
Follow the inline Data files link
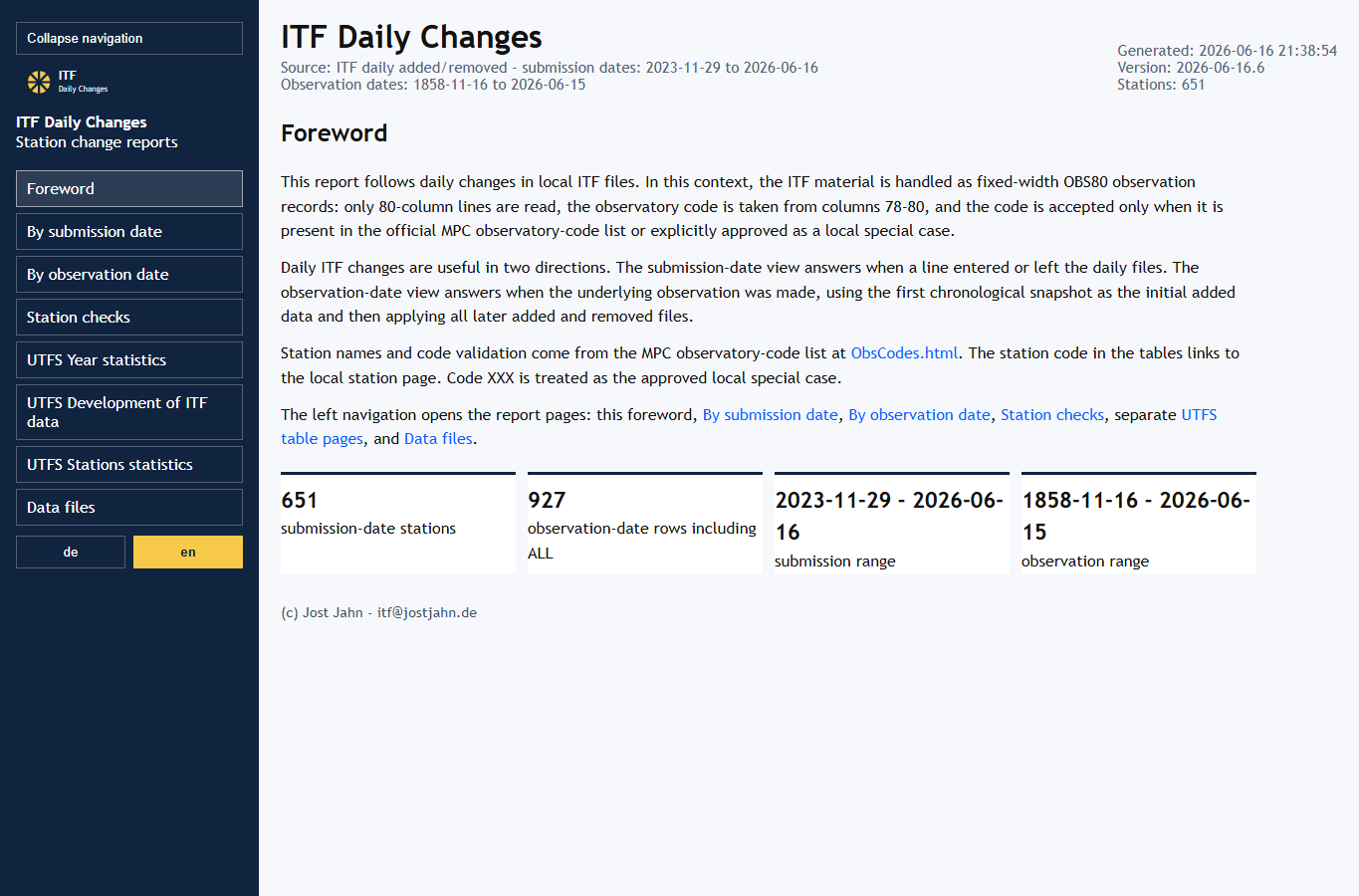click(x=438, y=439)
